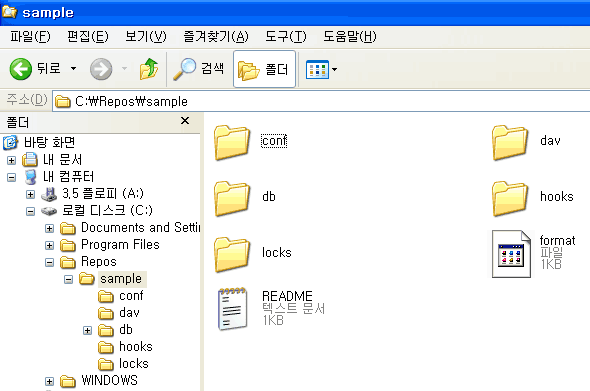Click the conf folder name label in file pane
The width and height of the screenshot is (590, 391).
[274, 141]
